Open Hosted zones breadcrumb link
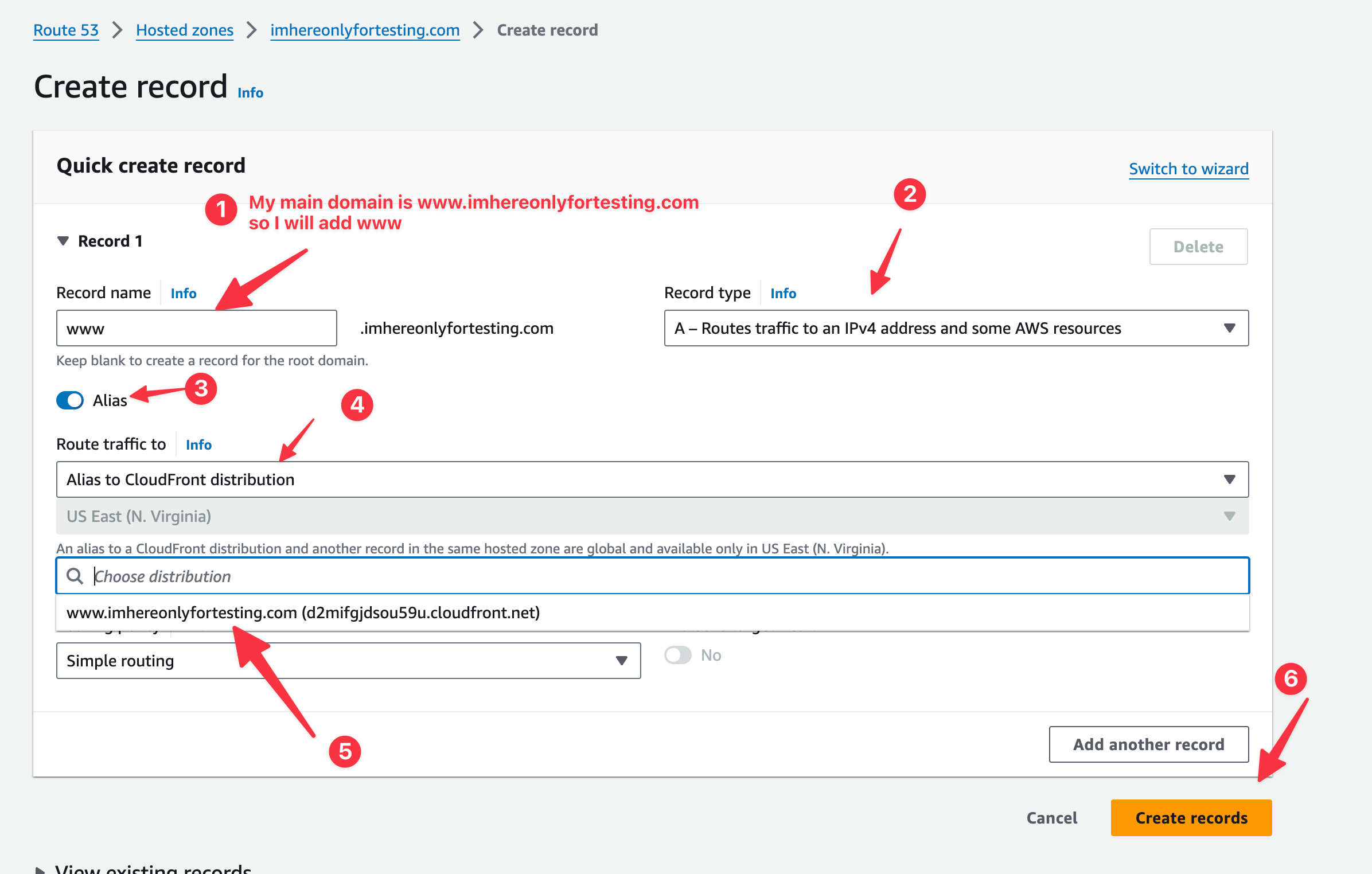Viewport: 1372px width, 874px height. (x=184, y=30)
